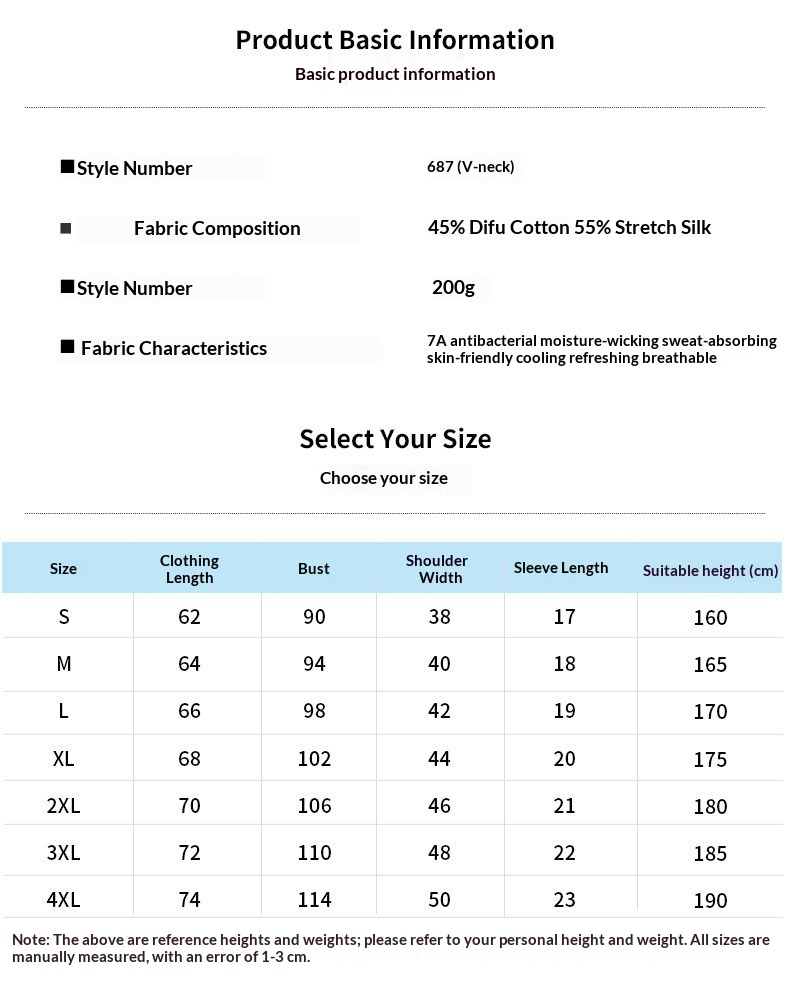This screenshot has width=790, height=983.
Task: Click the suitable height value 190
Action: coord(710,901)
